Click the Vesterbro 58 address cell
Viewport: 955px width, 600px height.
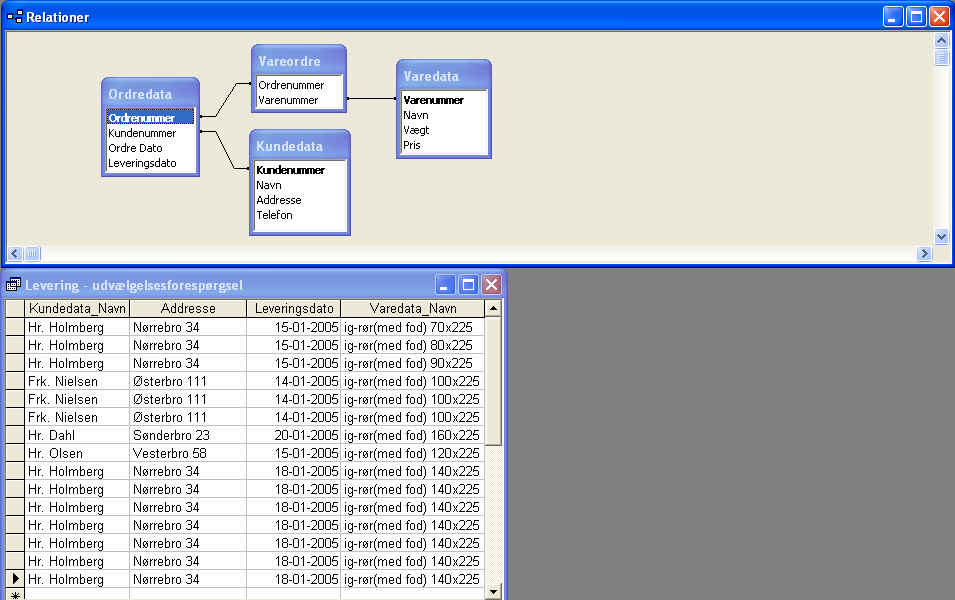187,453
